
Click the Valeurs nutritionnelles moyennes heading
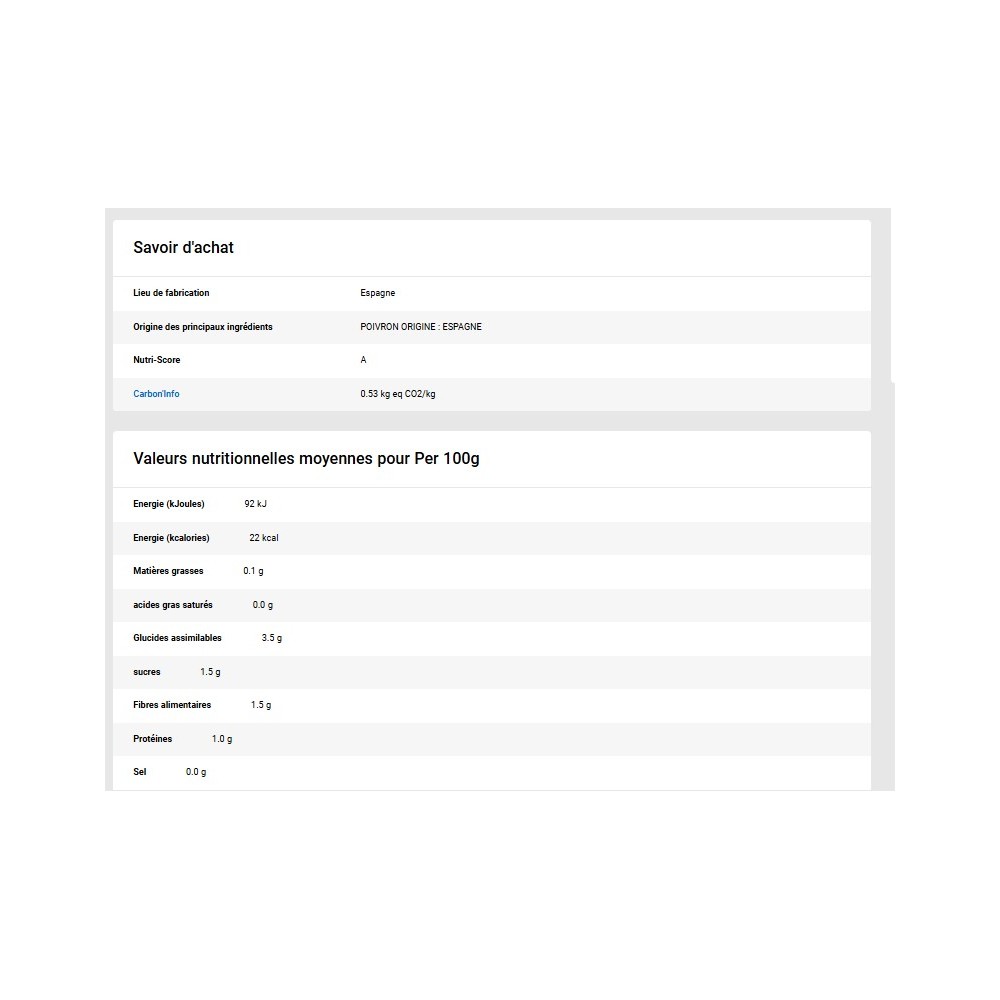(x=306, y=459)
